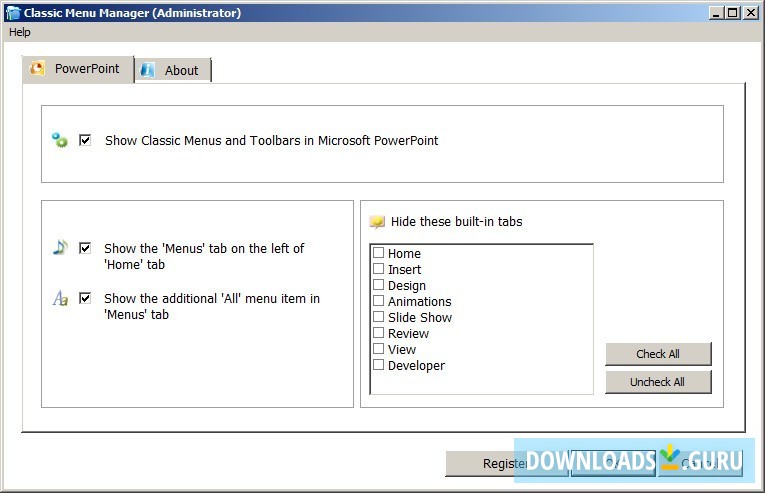This screenshot has width=765, height=493.
Task: Check the Home tab hide checkbox
Action: tap(378, 253)
